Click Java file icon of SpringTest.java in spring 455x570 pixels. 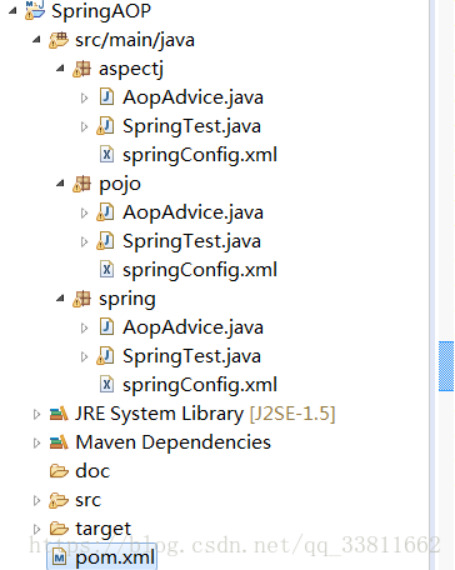[105, 356]
